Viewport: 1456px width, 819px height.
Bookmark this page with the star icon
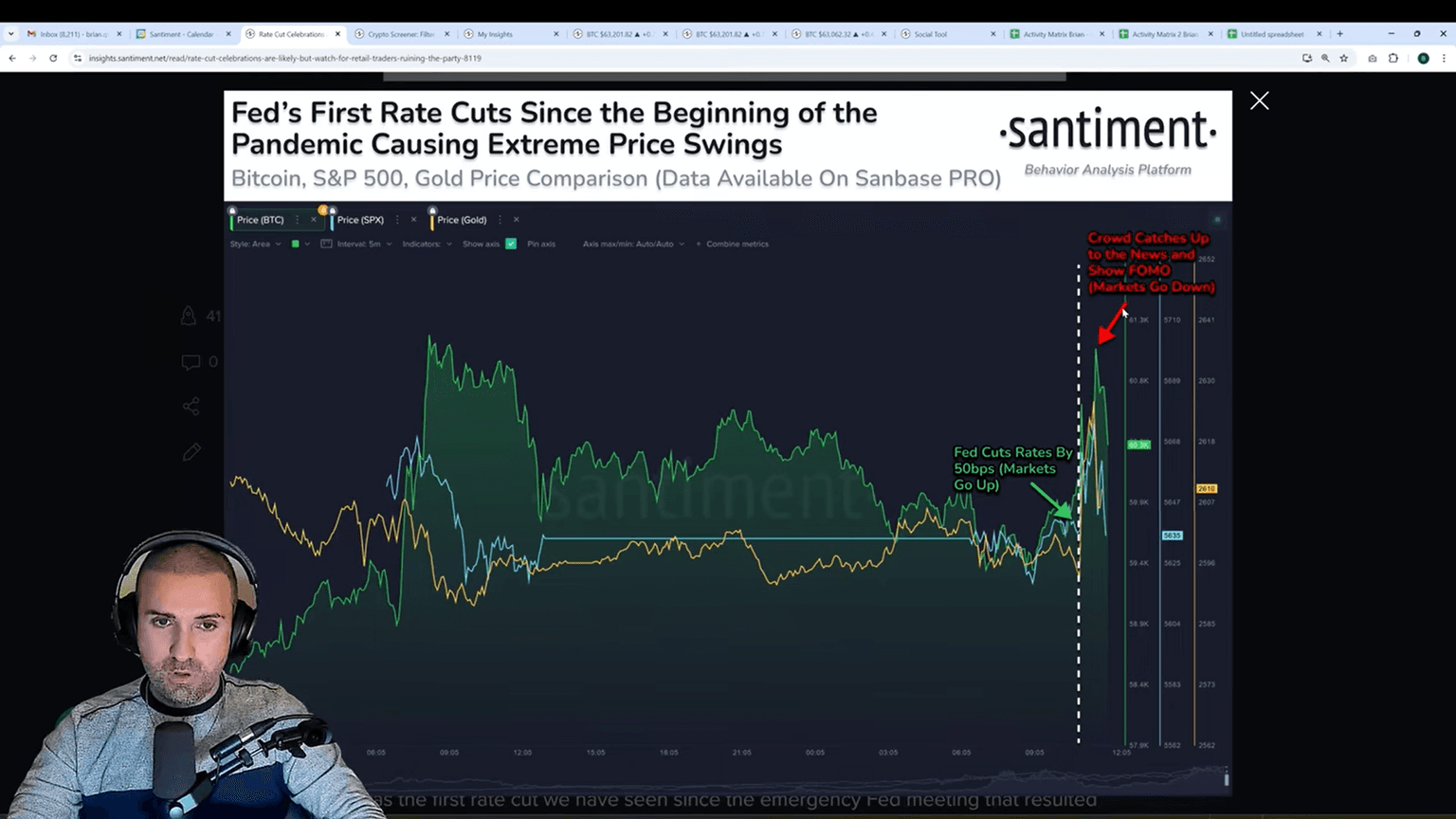click(1343, 58)
